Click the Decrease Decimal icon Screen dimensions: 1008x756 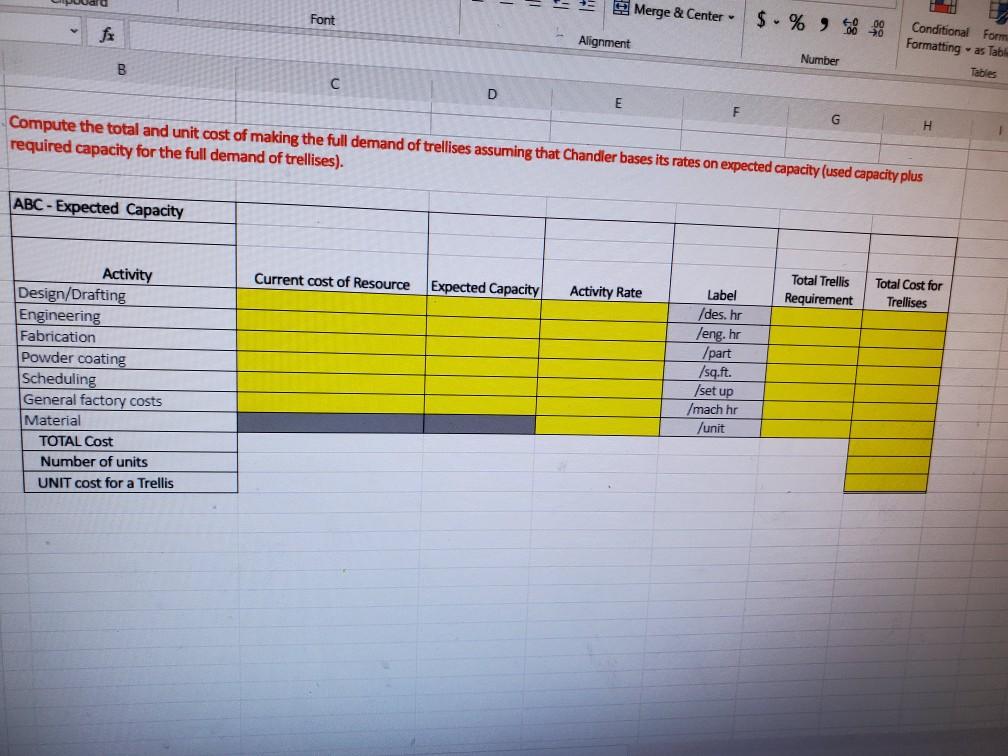pyautogui.click(x=877, y=28)
